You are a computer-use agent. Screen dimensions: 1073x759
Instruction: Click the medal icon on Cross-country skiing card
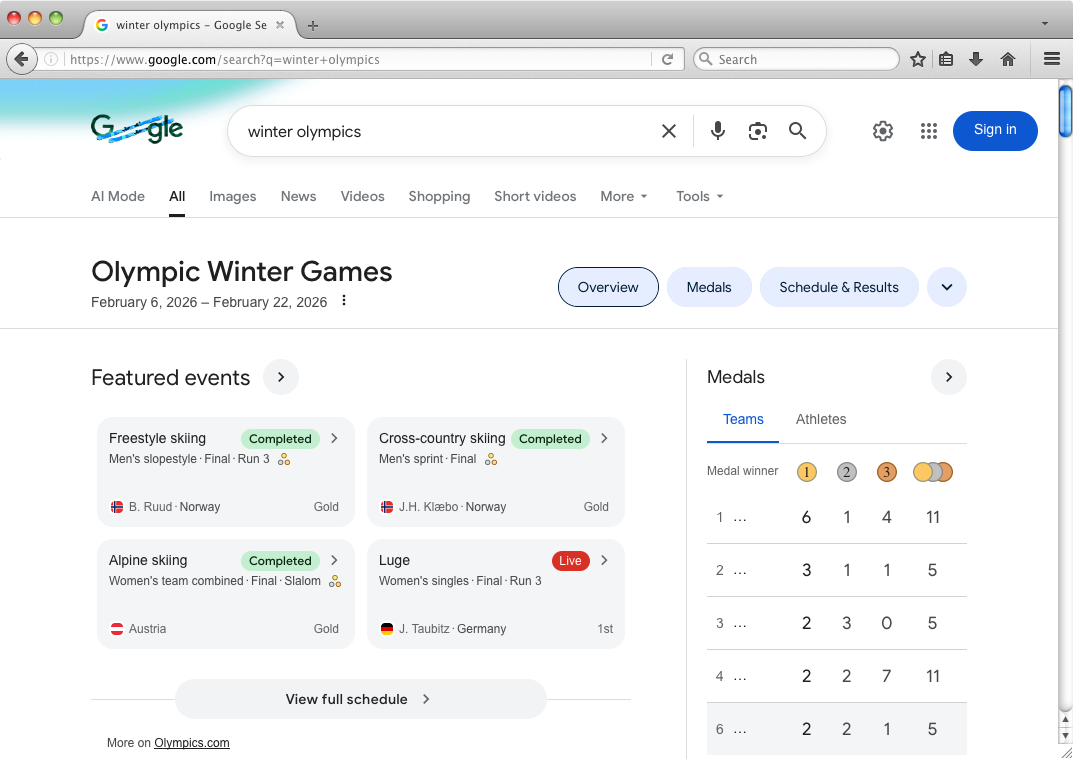coord(491,459)
